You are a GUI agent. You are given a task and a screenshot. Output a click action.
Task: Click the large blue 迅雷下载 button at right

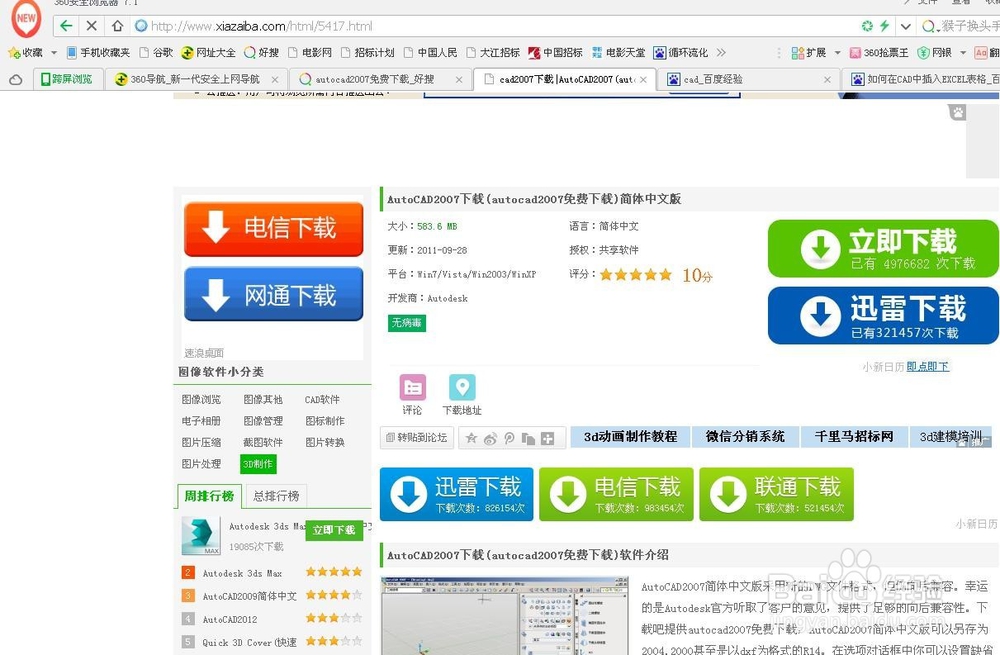[883, 316]
